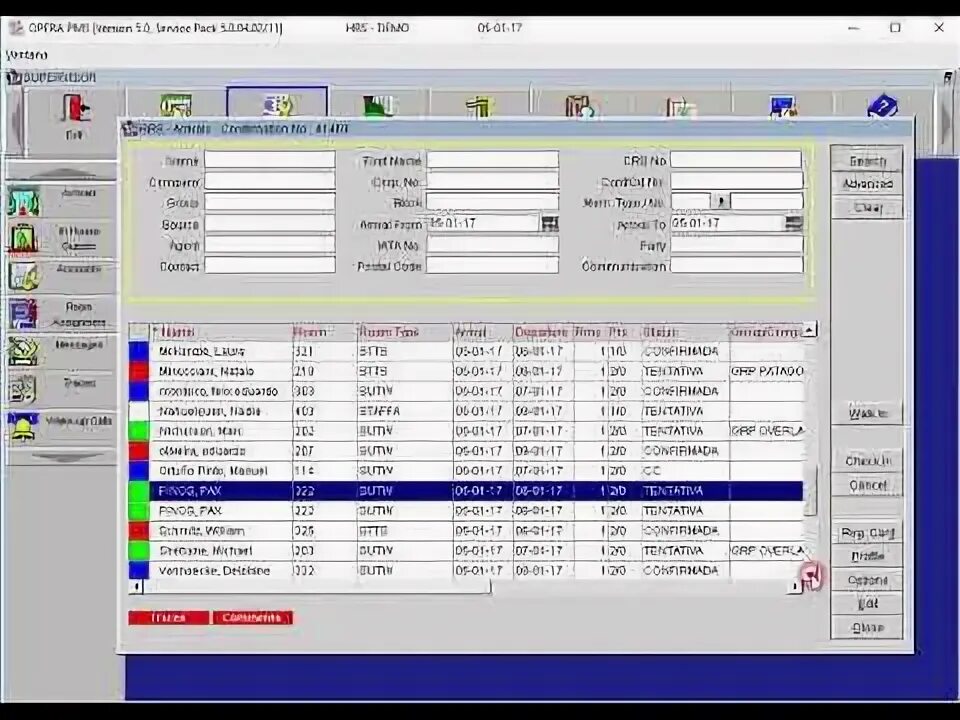Open the blue computer Miscellaneous toolbar icon
The image size is (960, 720).
pos(783,107)
